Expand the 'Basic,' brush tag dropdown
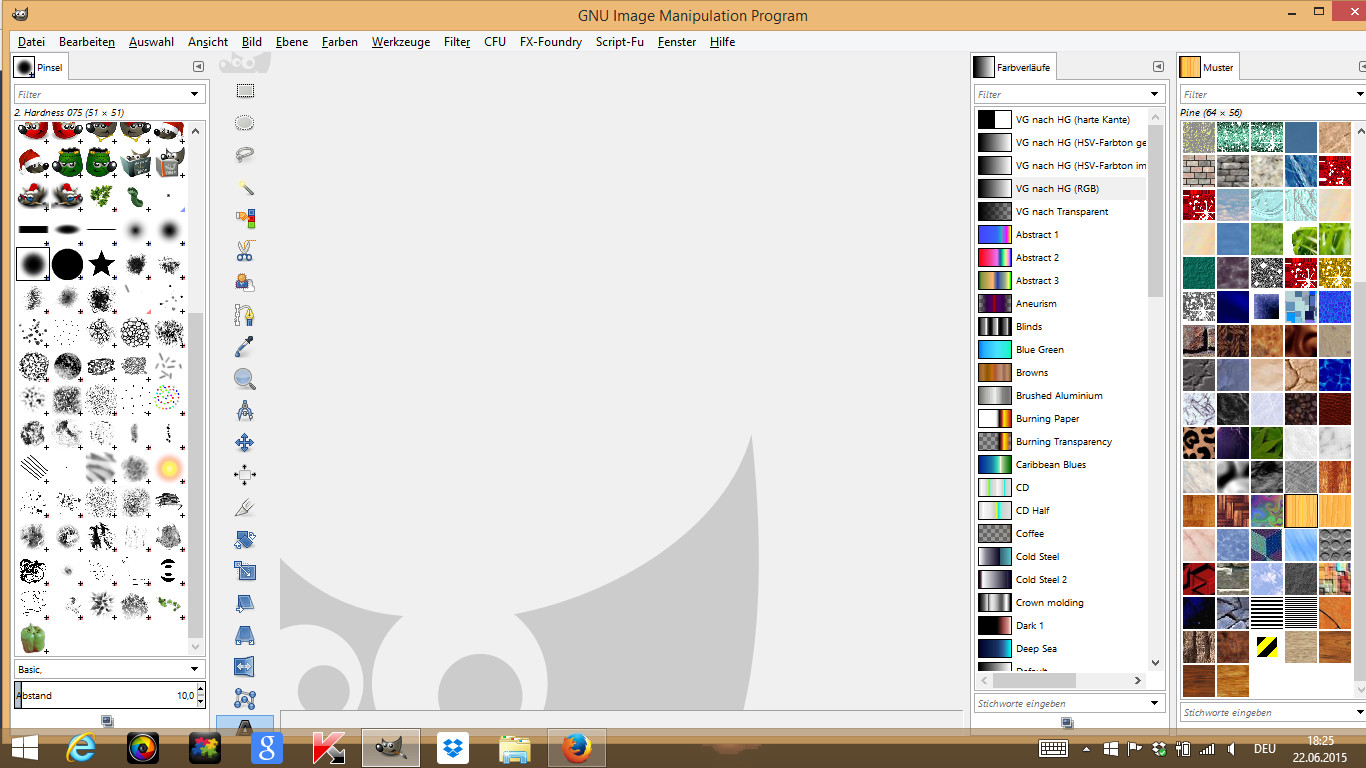 click(195, 669)
